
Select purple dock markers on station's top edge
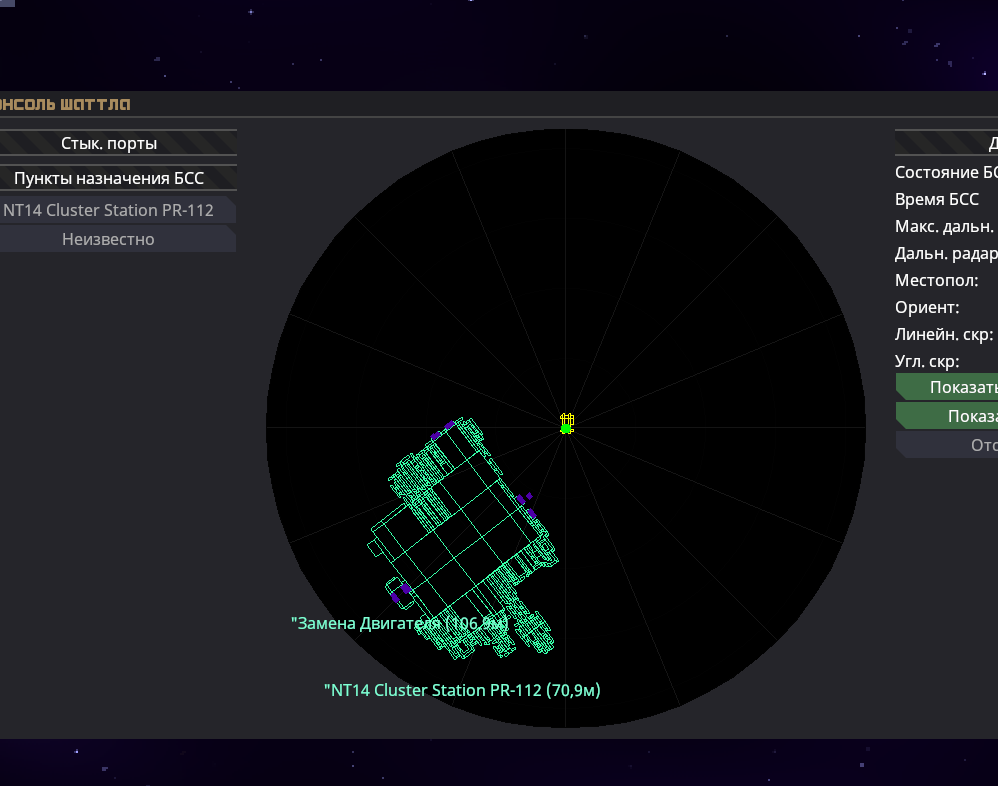pos(441,431)
